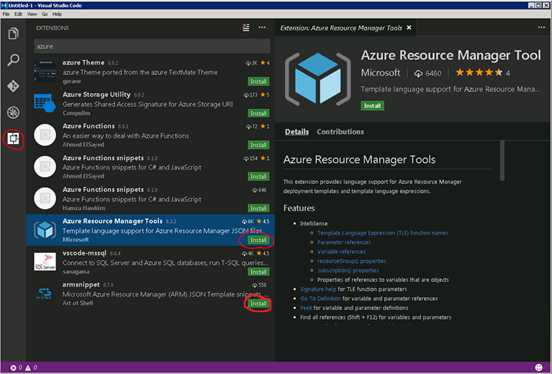Open the Parameter references link
Viewport: 552px width, 374px height.
click(344, 242)
